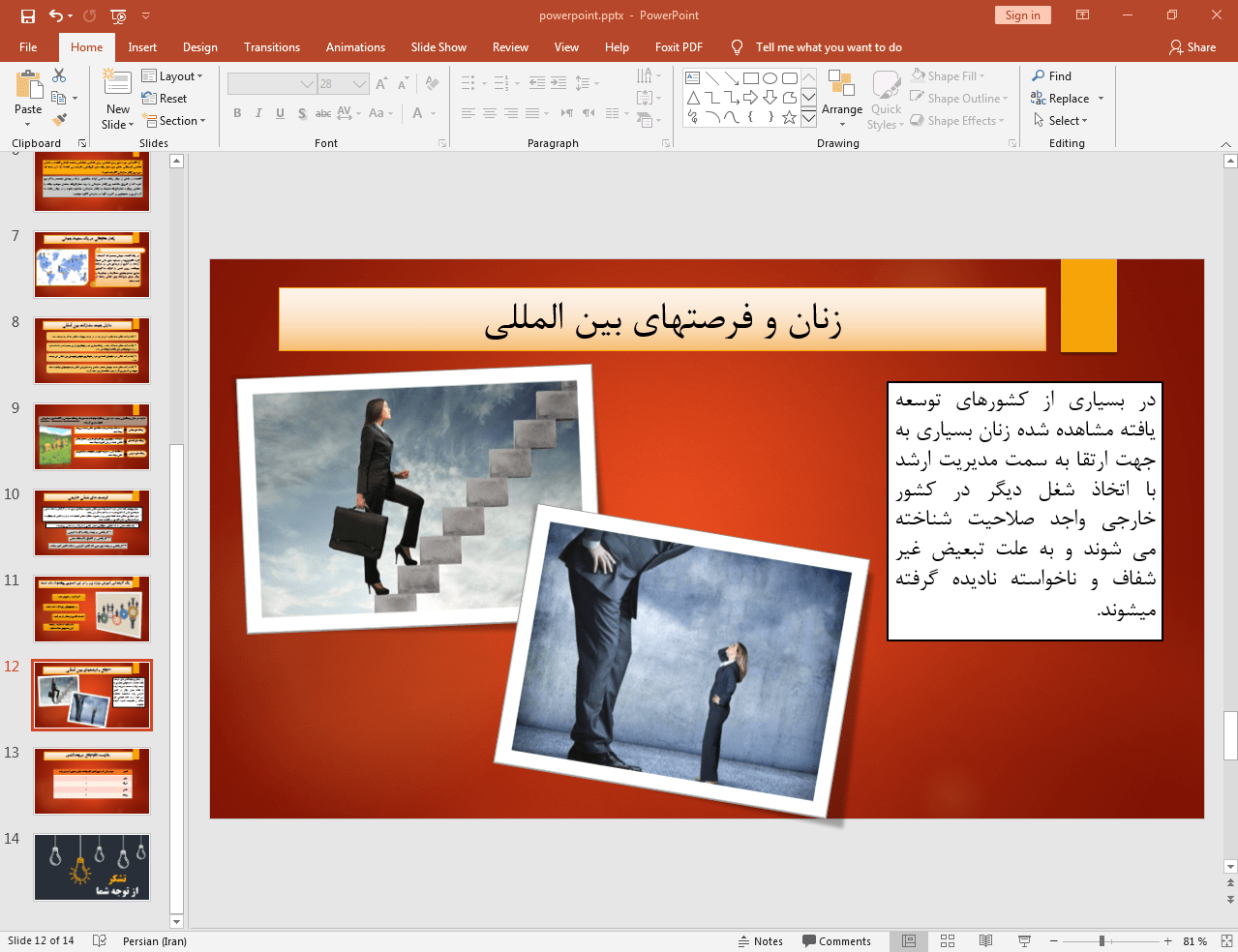
Task: Click the Save icon in quick access toolbar
Action: (27, 15)
